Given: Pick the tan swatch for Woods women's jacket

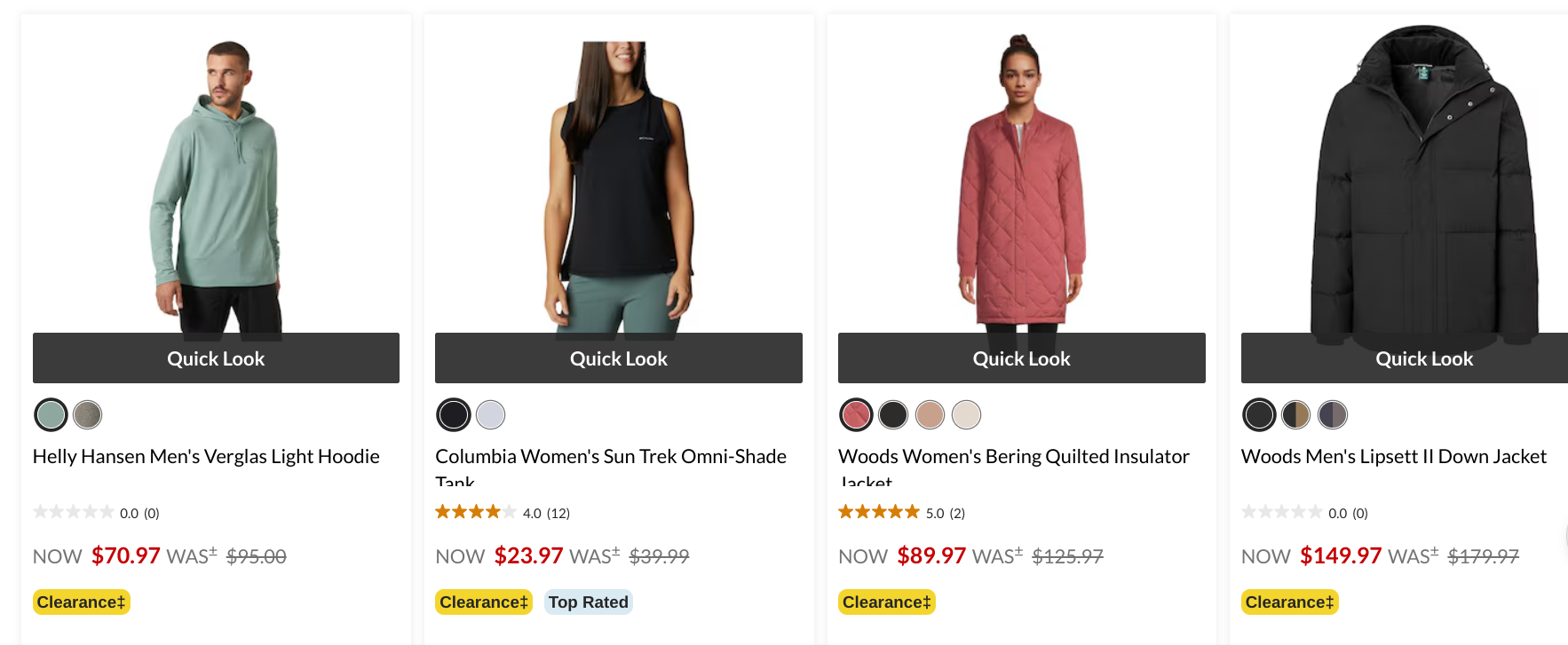Looking at the screenshot, I should click(930, 414).
